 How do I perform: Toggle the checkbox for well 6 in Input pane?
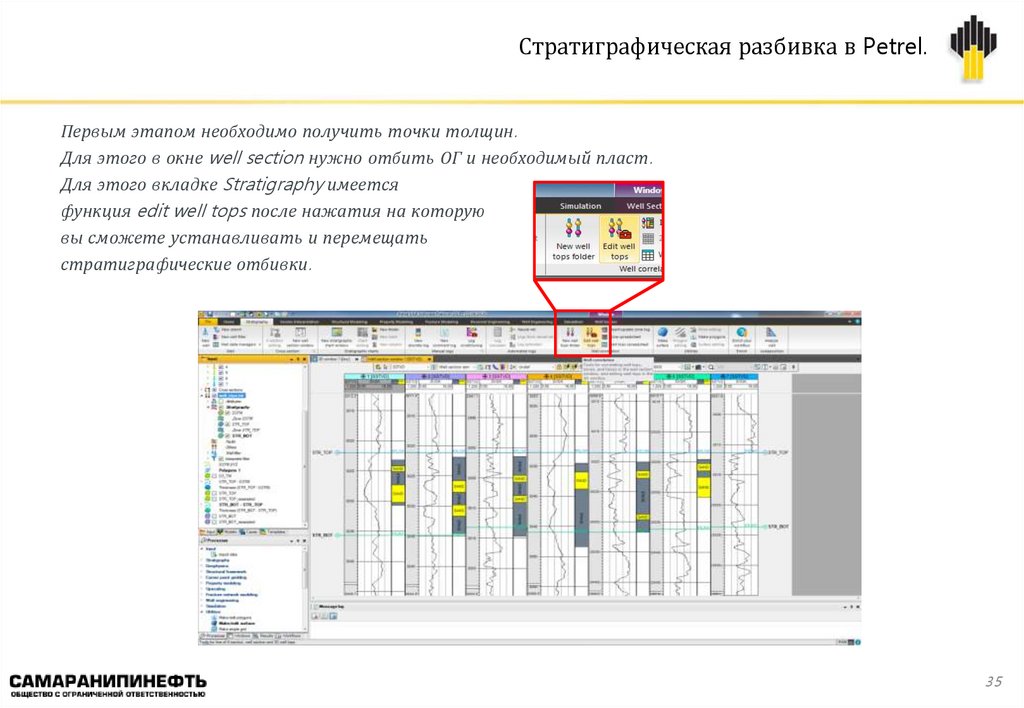click(221, 378)
